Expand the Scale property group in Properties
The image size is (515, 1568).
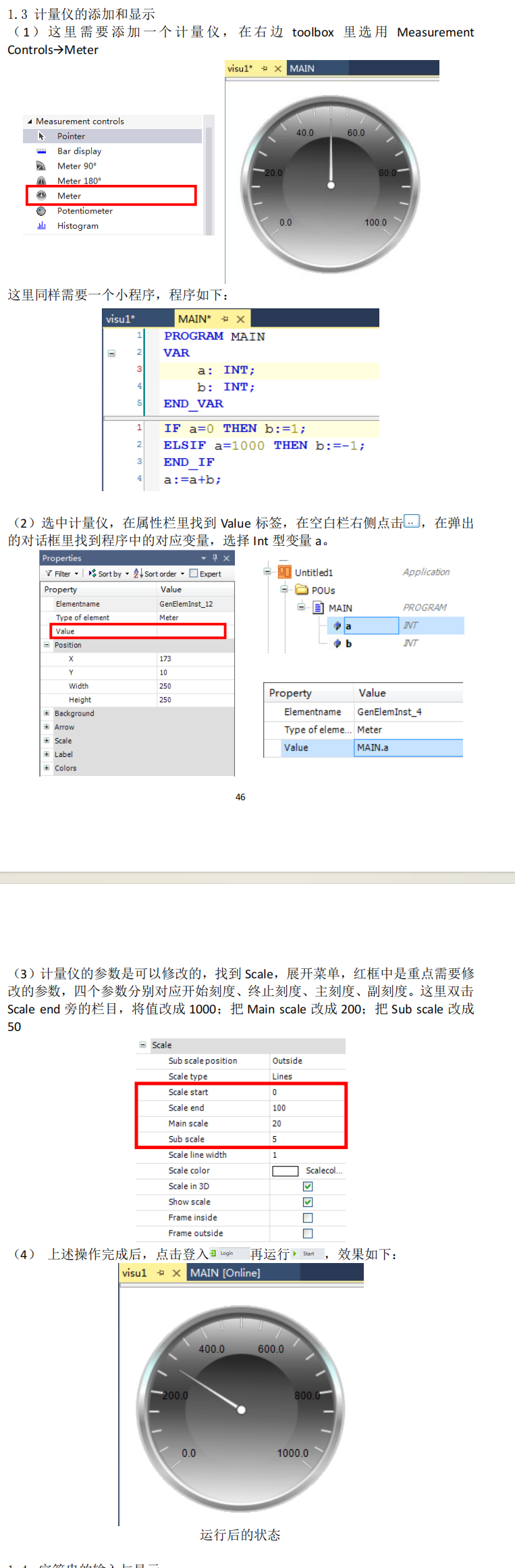pyautogui.click(x=47, y=740)
